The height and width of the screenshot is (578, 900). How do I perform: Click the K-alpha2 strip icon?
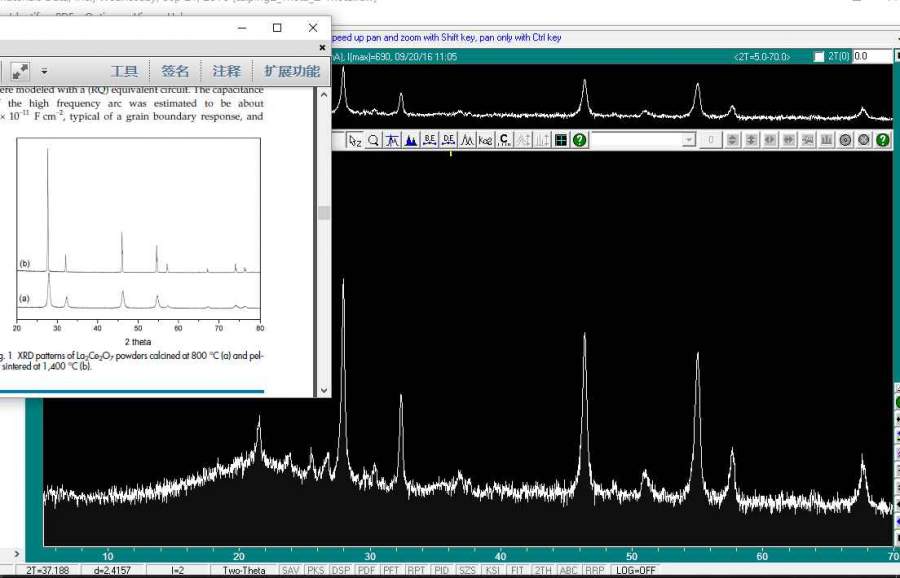[486, 140]
